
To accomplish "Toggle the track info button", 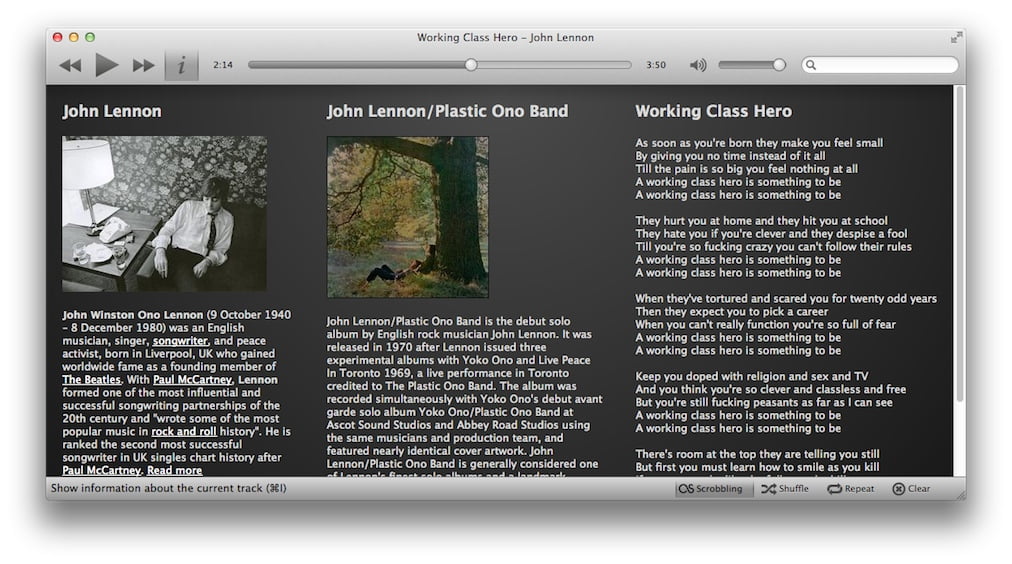I will [x=181, y=65].
